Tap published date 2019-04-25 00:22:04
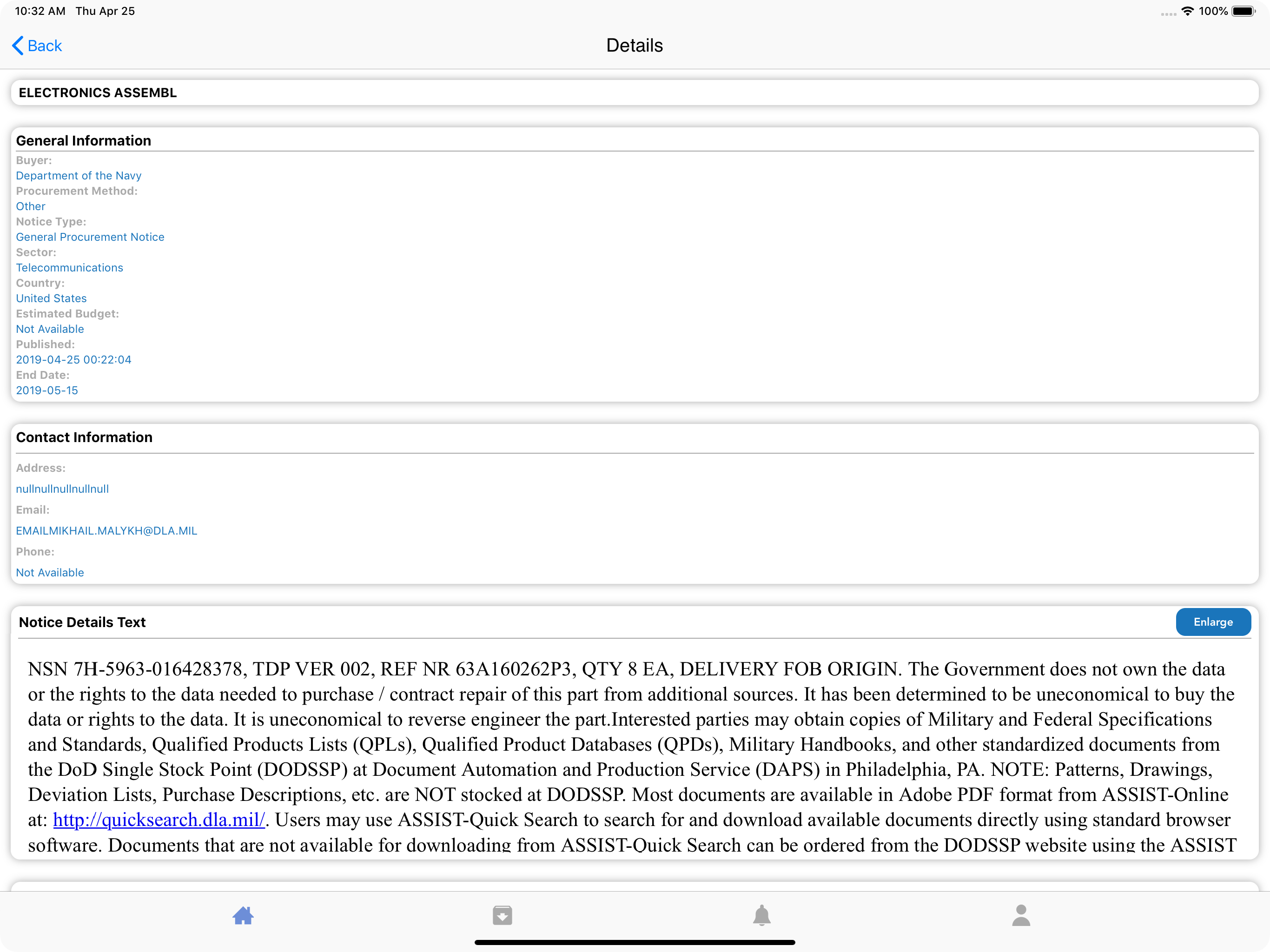The width and height of the screenshot is (1270, 952). [73, 359]
